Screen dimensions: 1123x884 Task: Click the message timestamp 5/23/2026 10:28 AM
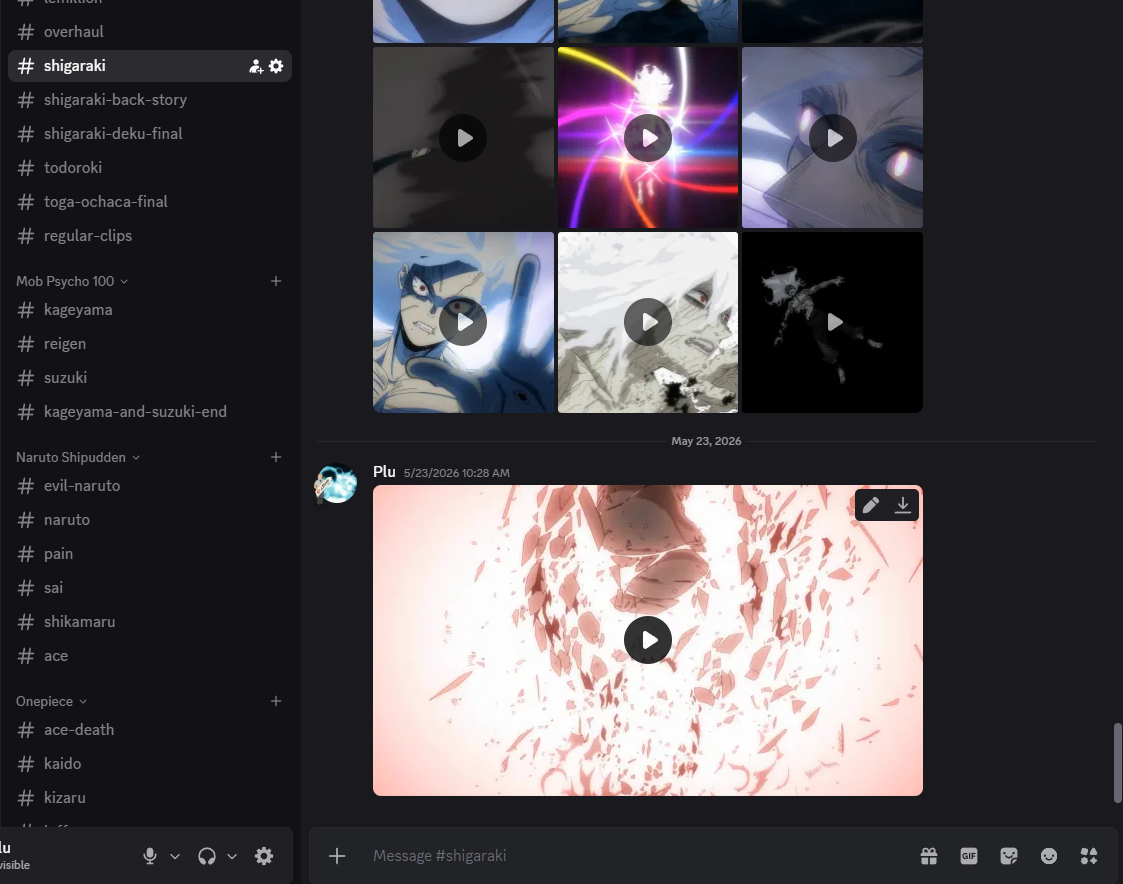(456, 473)
